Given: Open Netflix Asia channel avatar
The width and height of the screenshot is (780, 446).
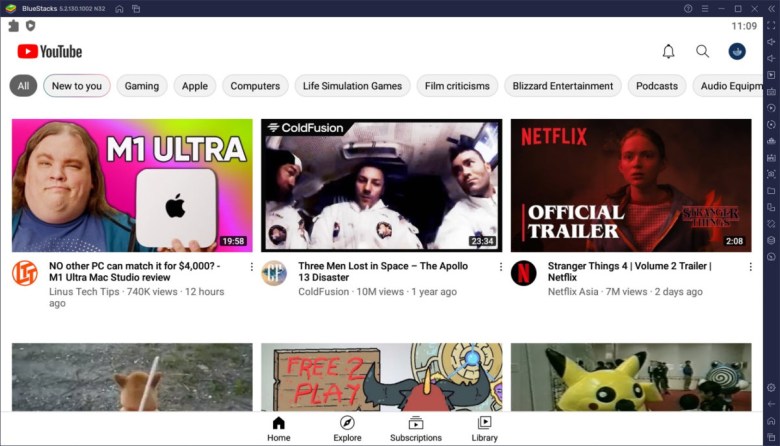Looking at the screenshot, I should (523, 273).
